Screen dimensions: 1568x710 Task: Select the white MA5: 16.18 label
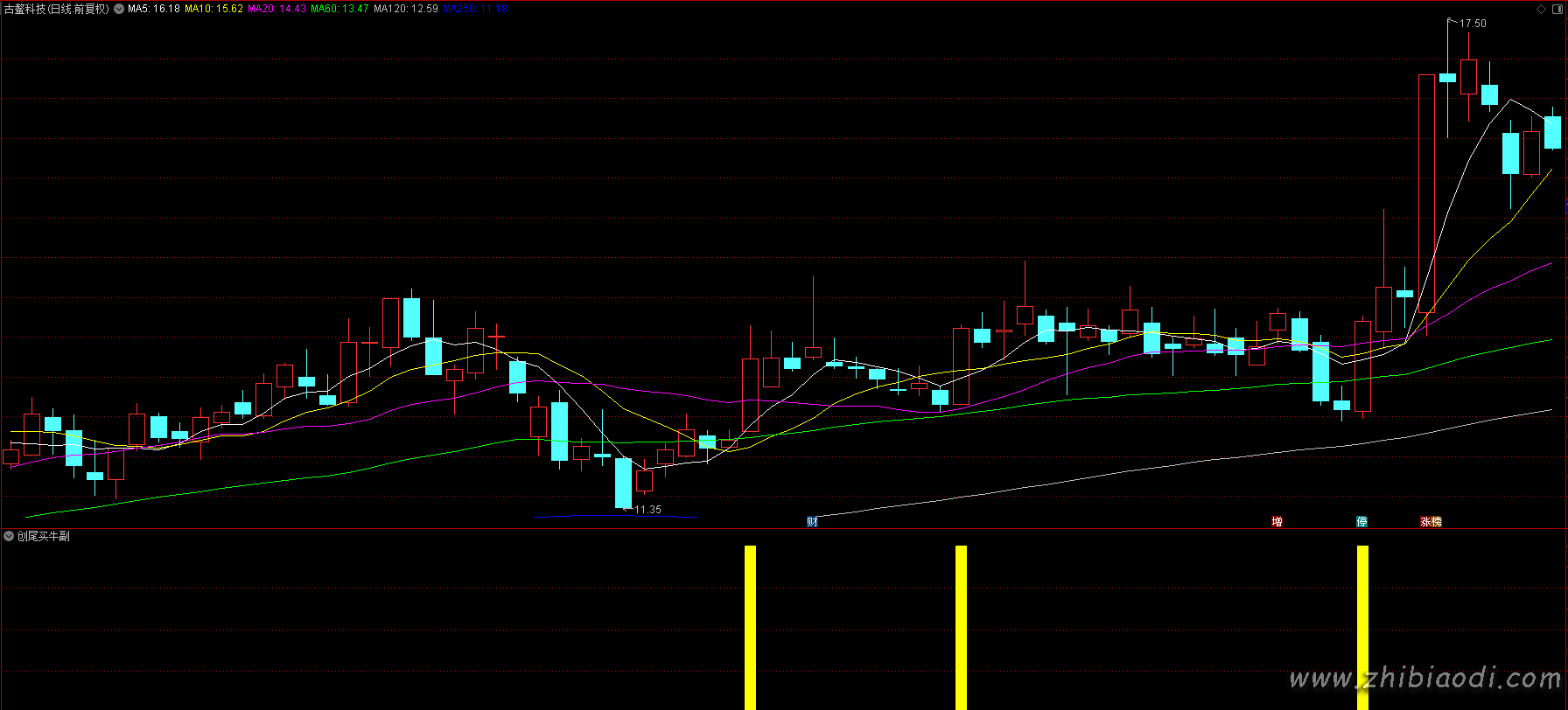tap(154, 10)
